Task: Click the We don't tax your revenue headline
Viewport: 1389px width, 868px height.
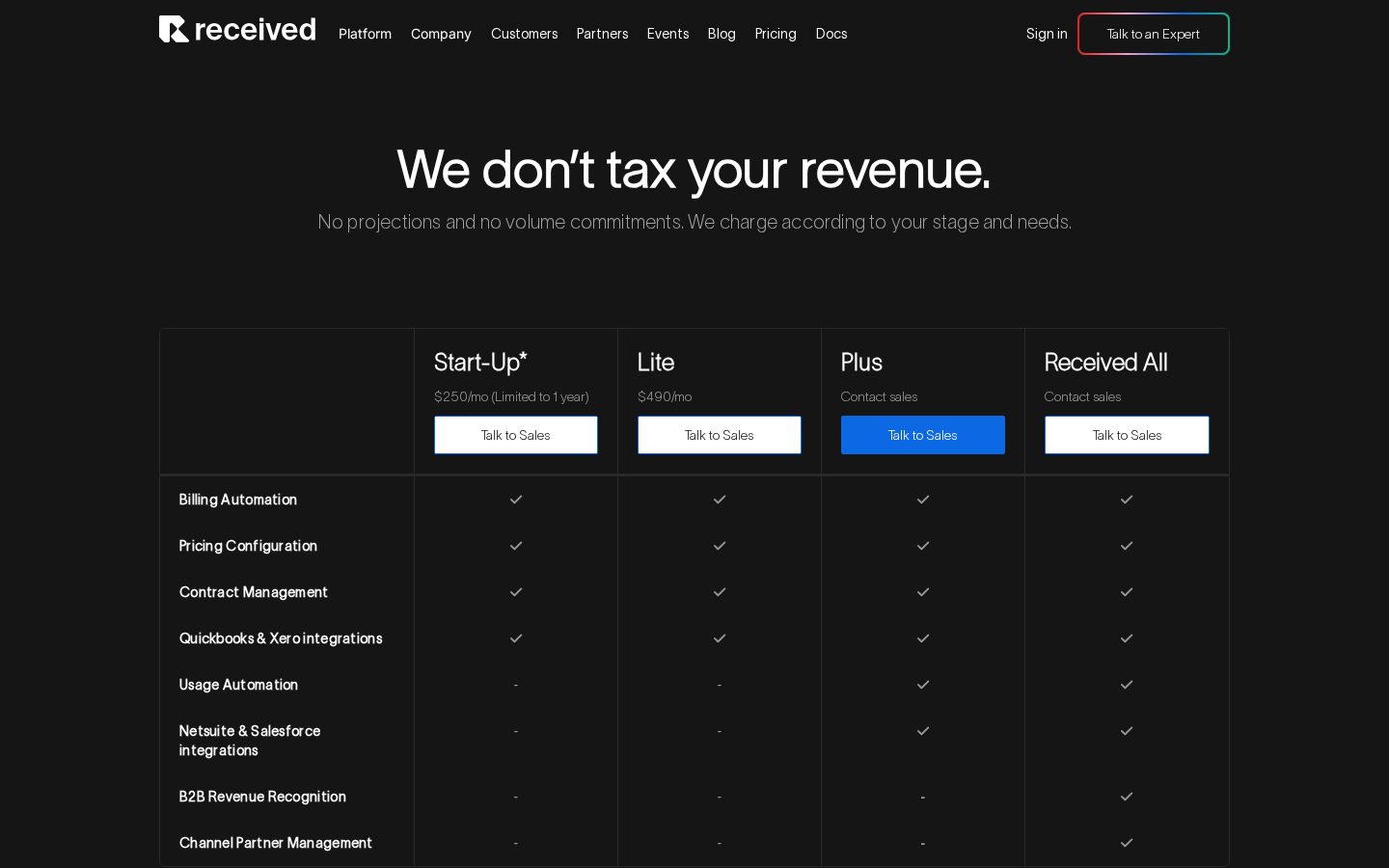Action: [694, 171]
